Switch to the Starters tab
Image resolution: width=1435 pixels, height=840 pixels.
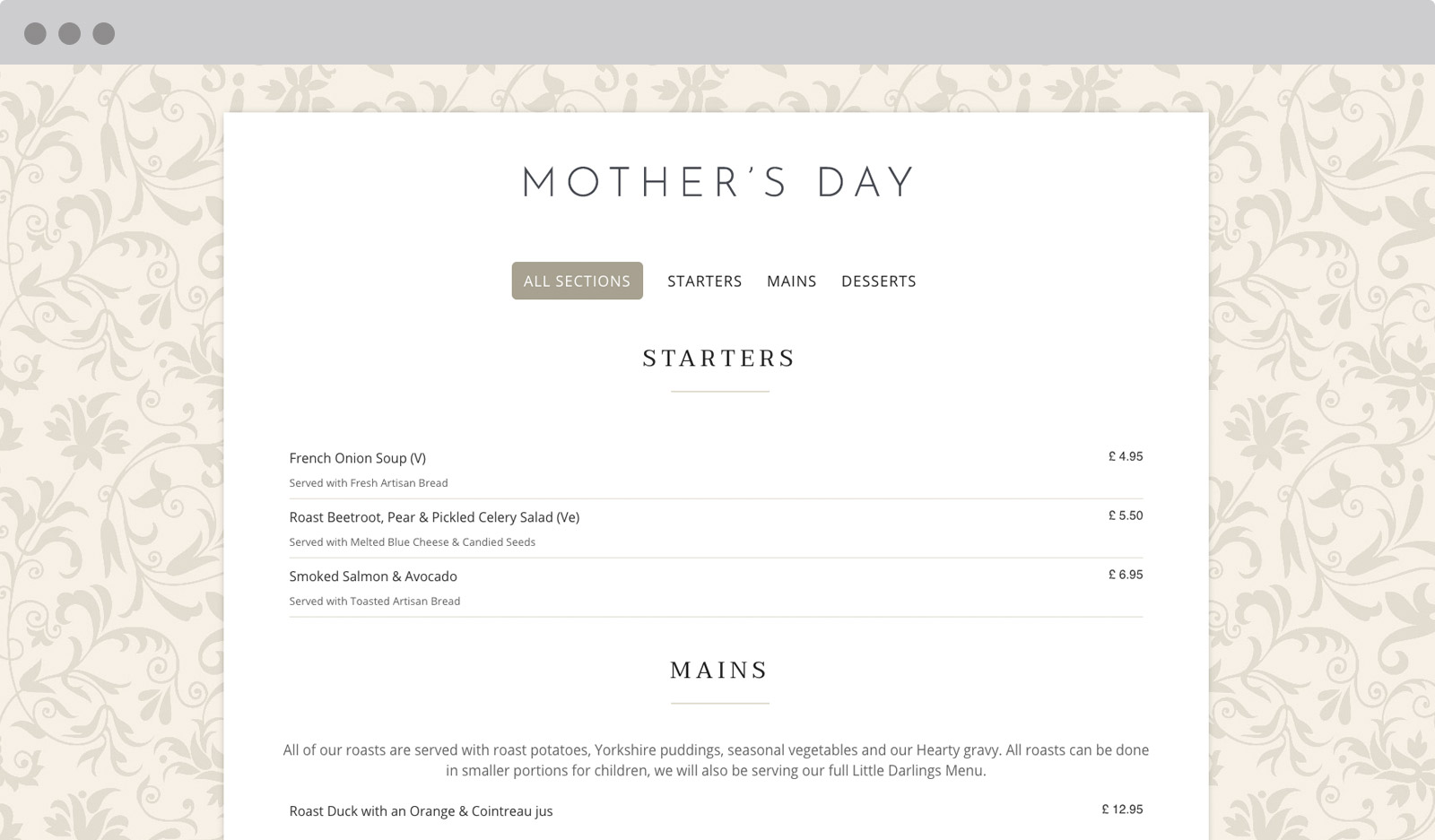coord(704,281)
